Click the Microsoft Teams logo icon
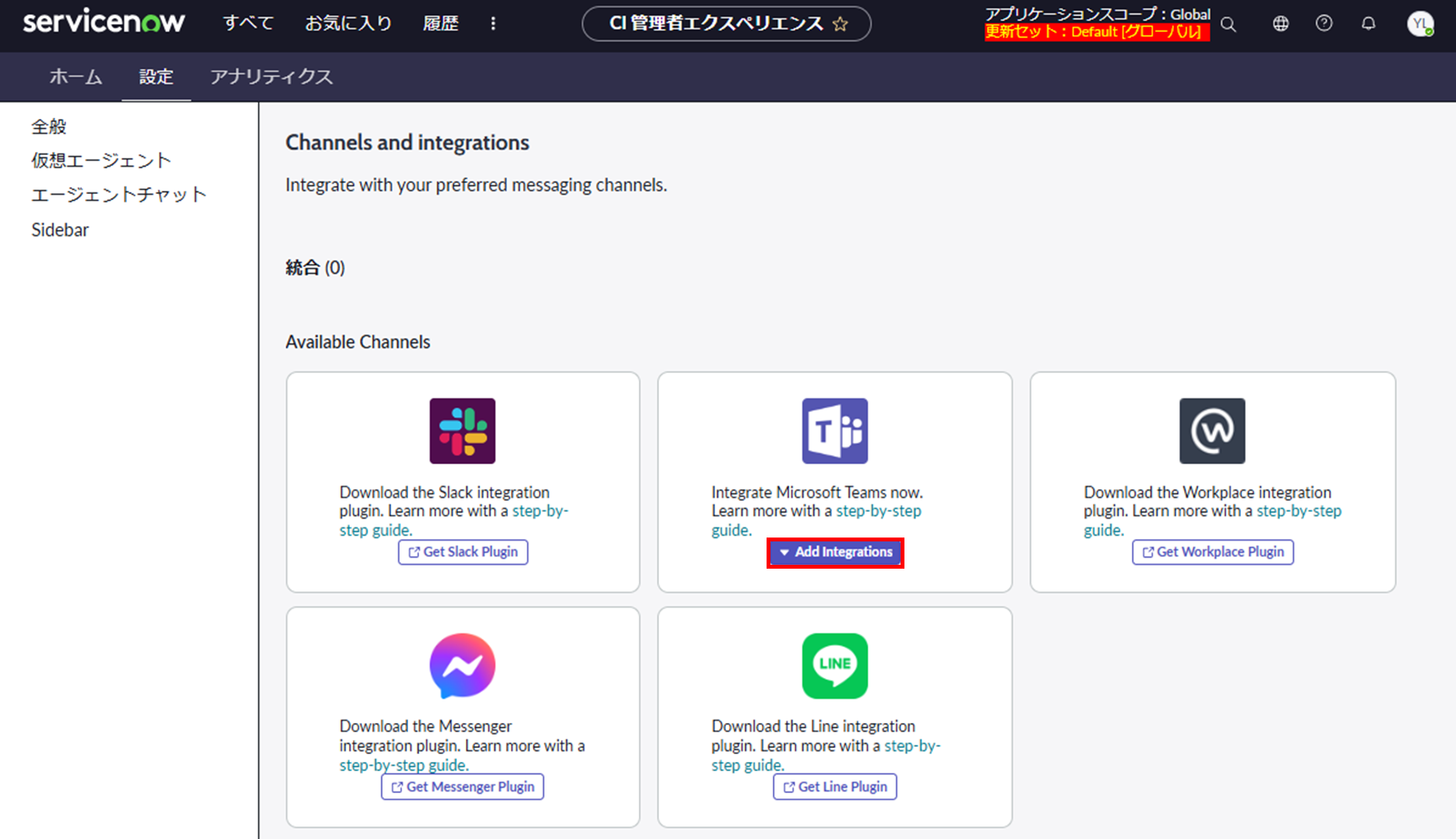Viewport: 1456px width, 839px height. point(835,431)
